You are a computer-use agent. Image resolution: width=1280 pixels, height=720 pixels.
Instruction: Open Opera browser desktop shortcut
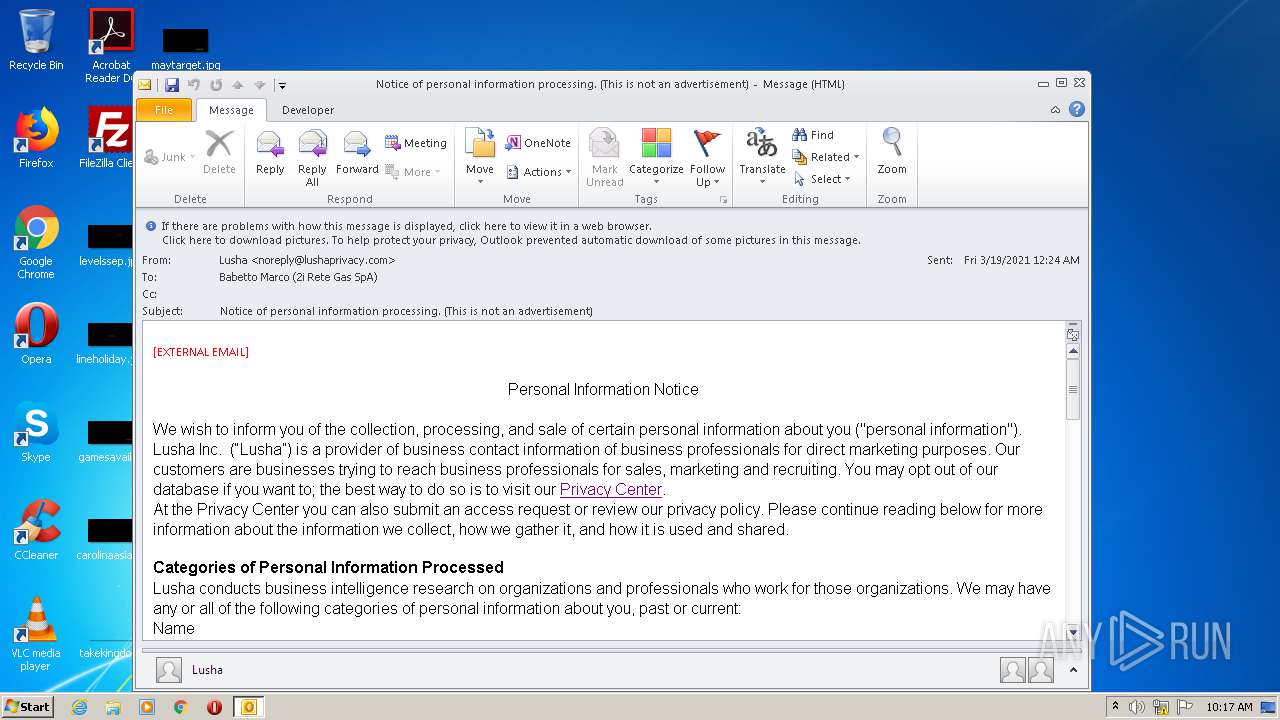coord(36,334)
